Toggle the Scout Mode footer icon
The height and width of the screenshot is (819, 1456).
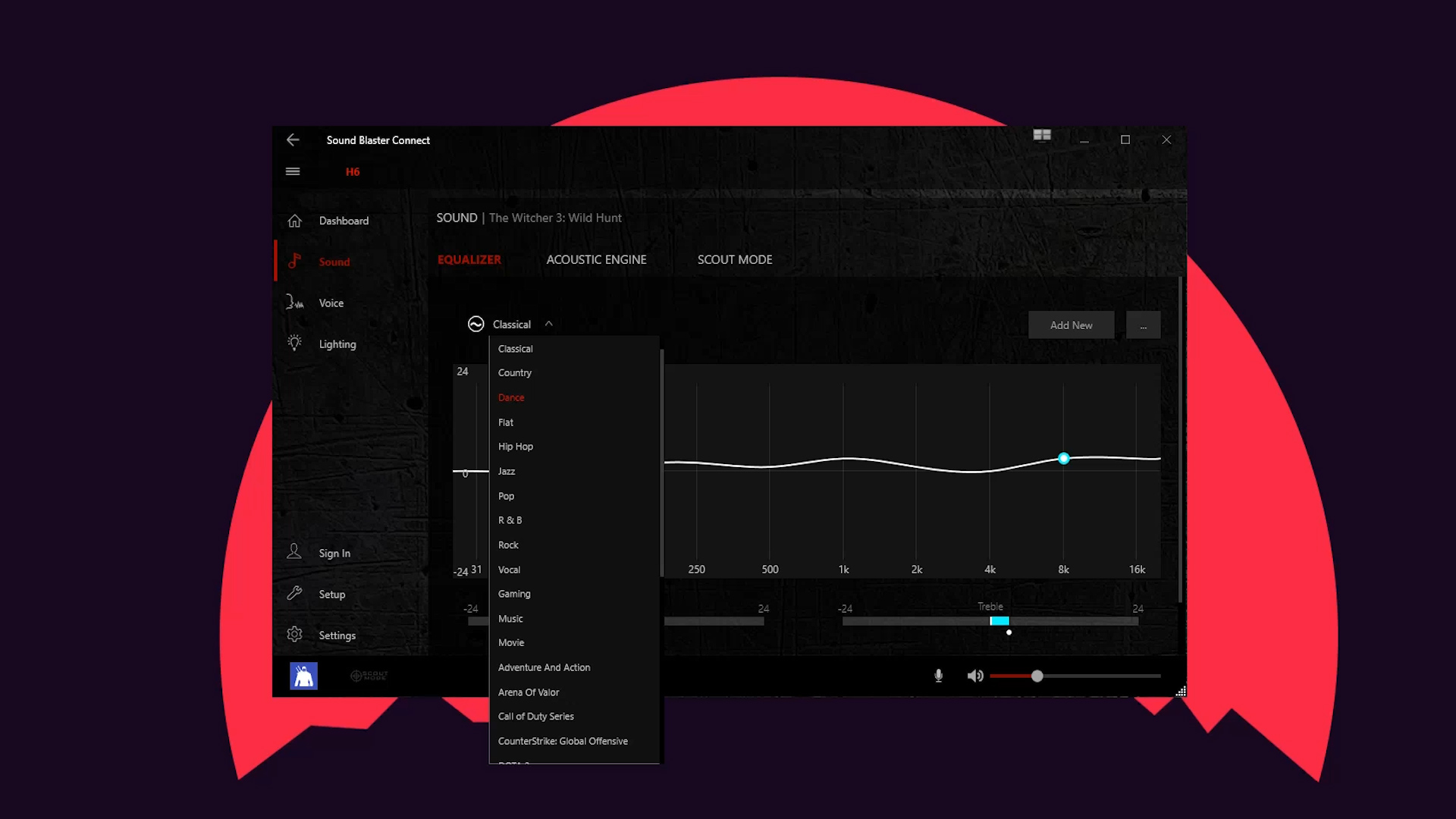[369, 676]
